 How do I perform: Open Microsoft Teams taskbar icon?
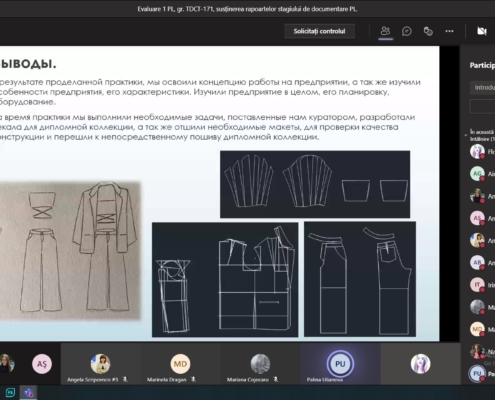tap(29, 393)
